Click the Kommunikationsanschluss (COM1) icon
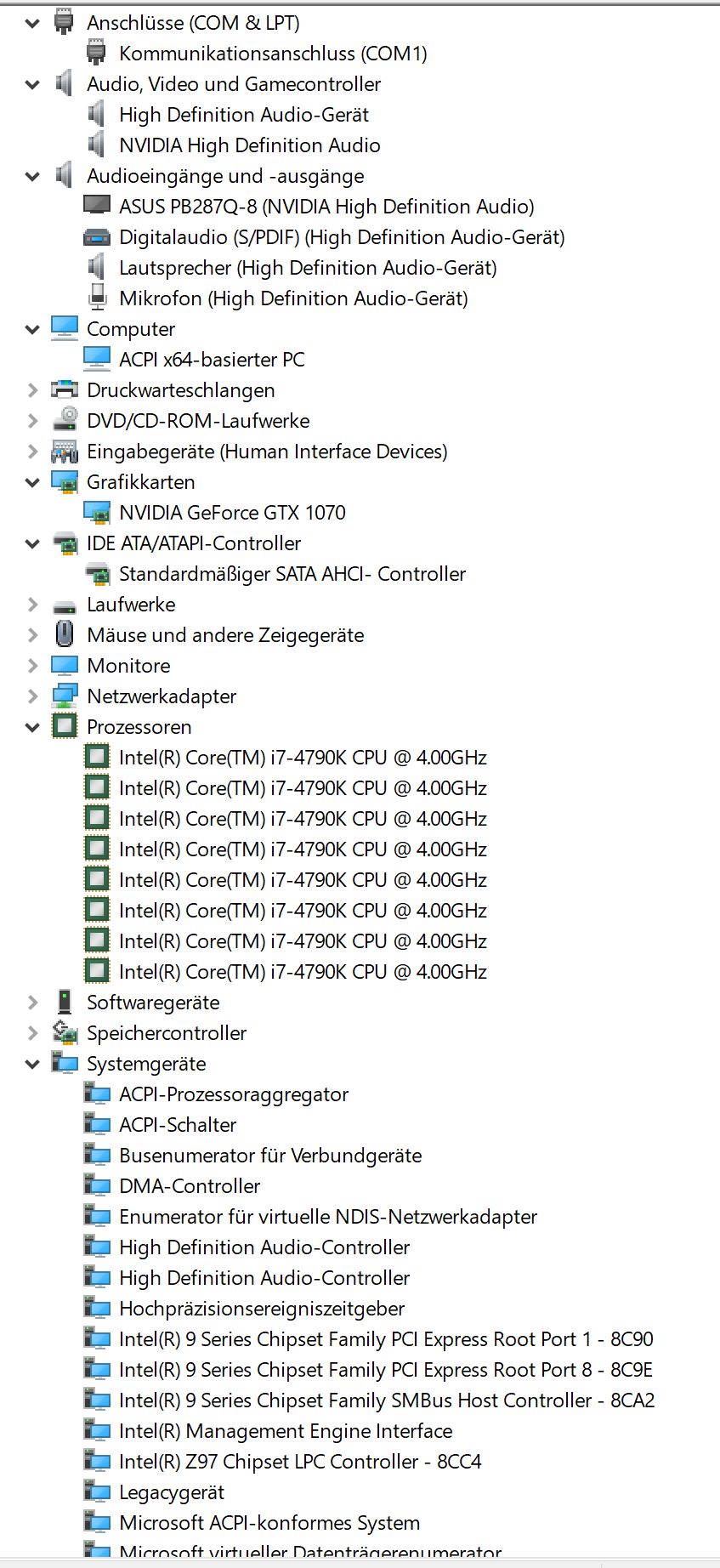The width and height of the screenshot is (720, 1568). pyautogui.click(x=97, y=53)
